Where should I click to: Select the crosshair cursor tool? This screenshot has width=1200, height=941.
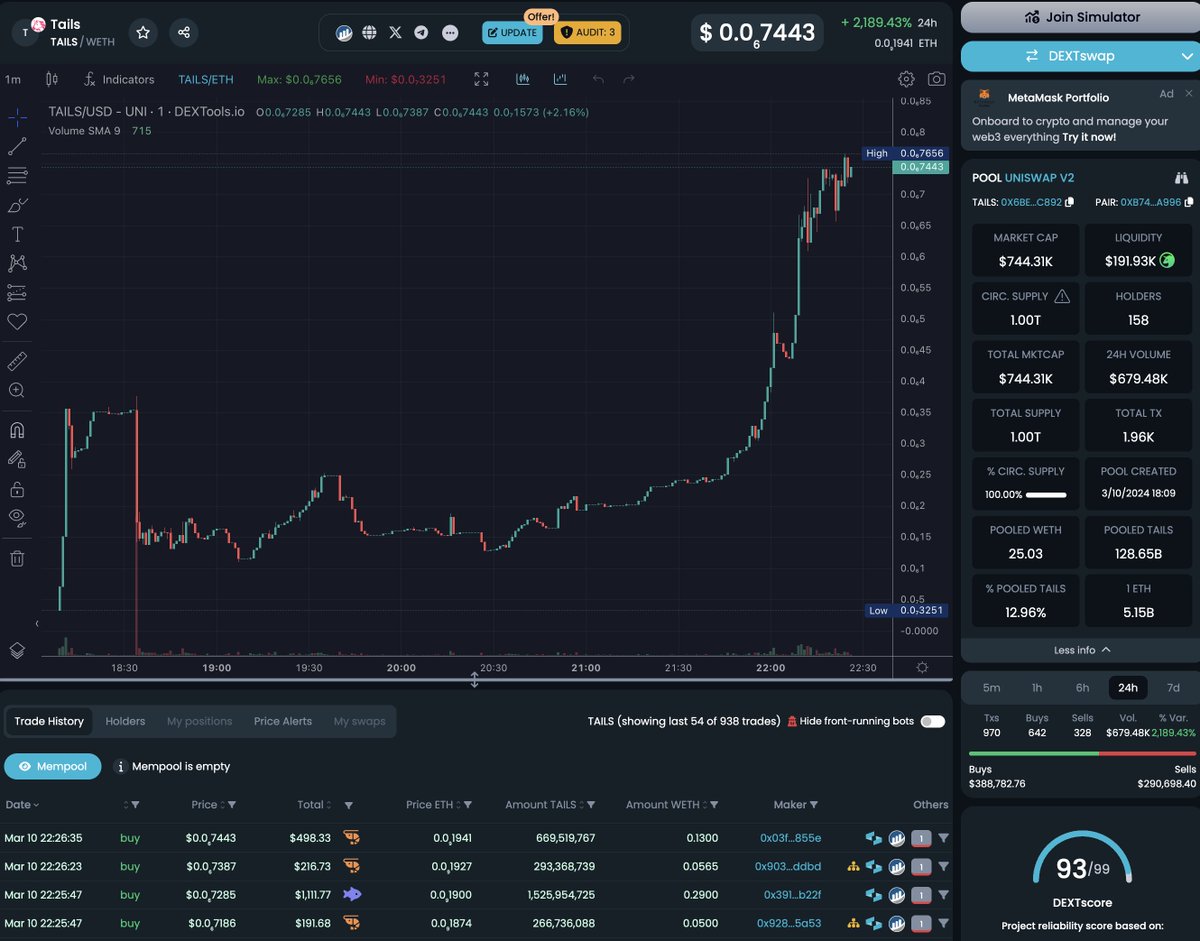coord(17,118)
